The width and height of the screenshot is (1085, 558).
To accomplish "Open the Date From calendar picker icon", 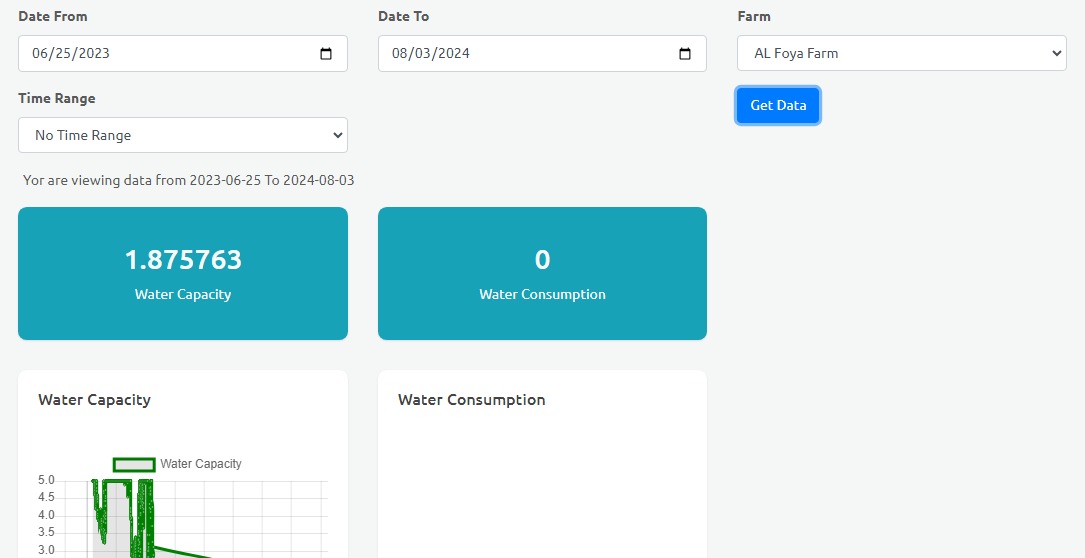I will point(326,54).
